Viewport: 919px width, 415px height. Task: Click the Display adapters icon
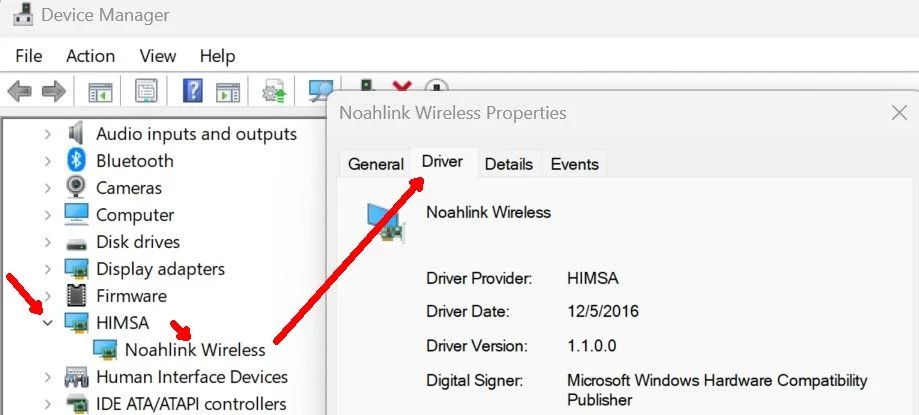coord(76,269)
